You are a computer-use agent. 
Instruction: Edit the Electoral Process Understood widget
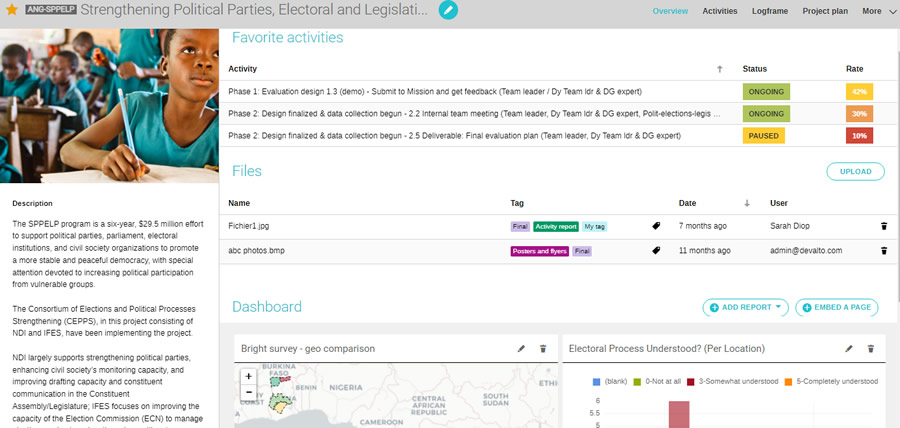tap(849, 348)
